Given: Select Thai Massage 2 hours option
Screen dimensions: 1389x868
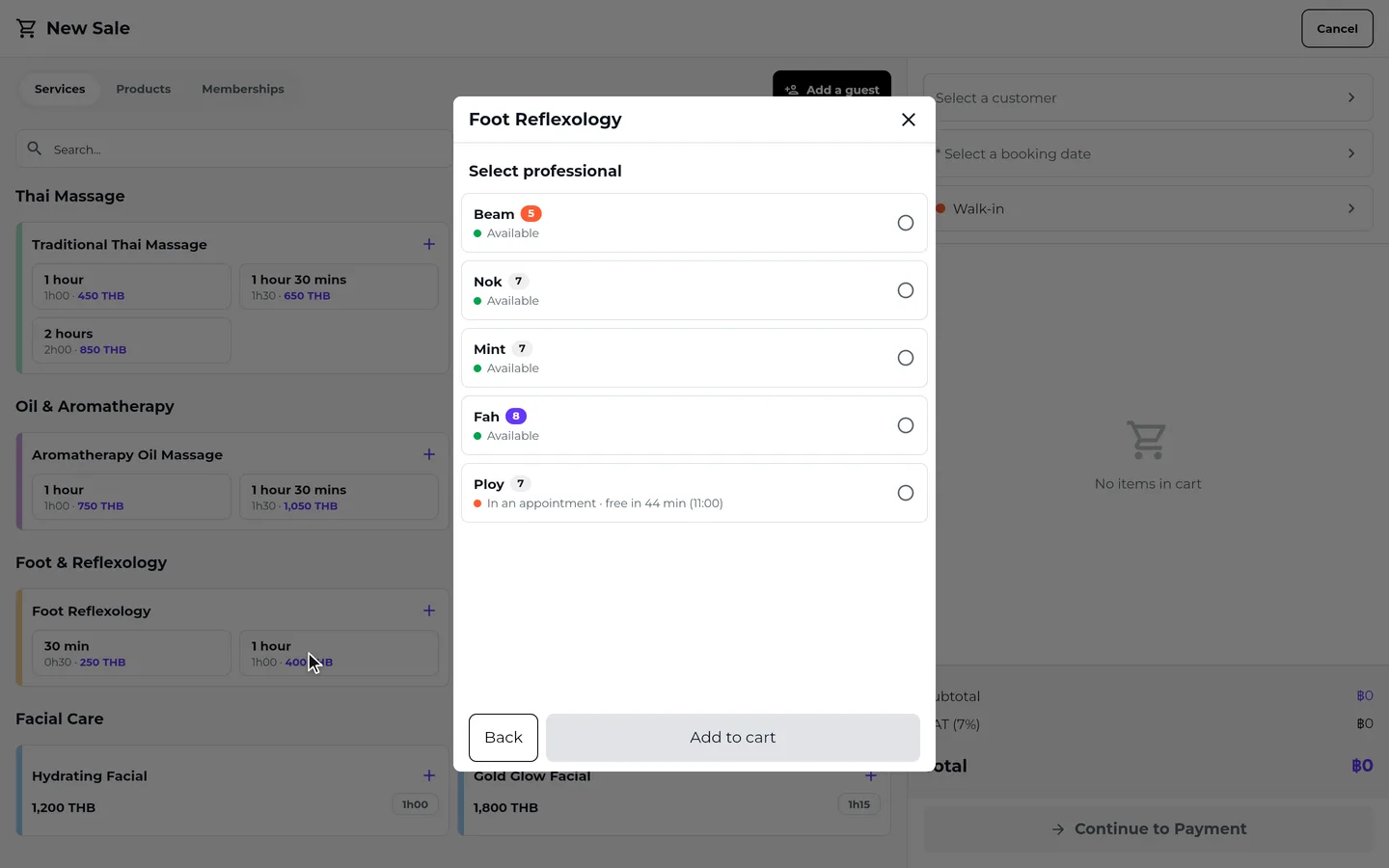Looking at the screenshot, I should (x=131, y=340).
